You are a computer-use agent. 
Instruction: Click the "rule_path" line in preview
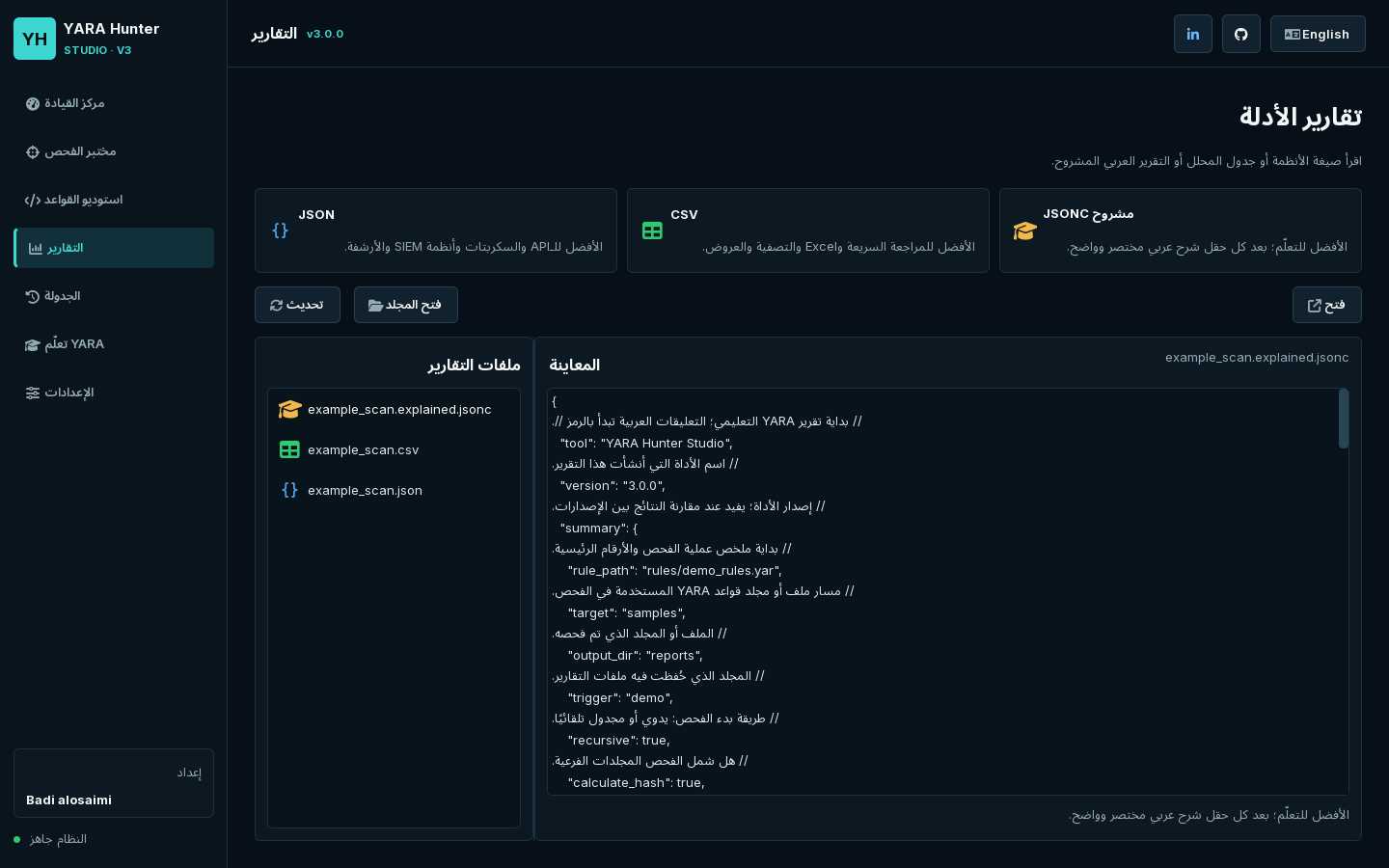click(675, 571)
